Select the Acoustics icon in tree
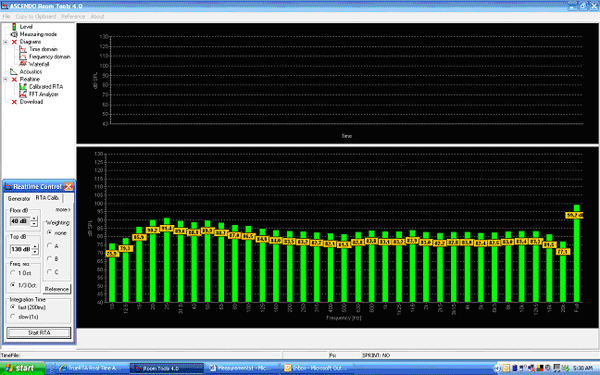 14,72
